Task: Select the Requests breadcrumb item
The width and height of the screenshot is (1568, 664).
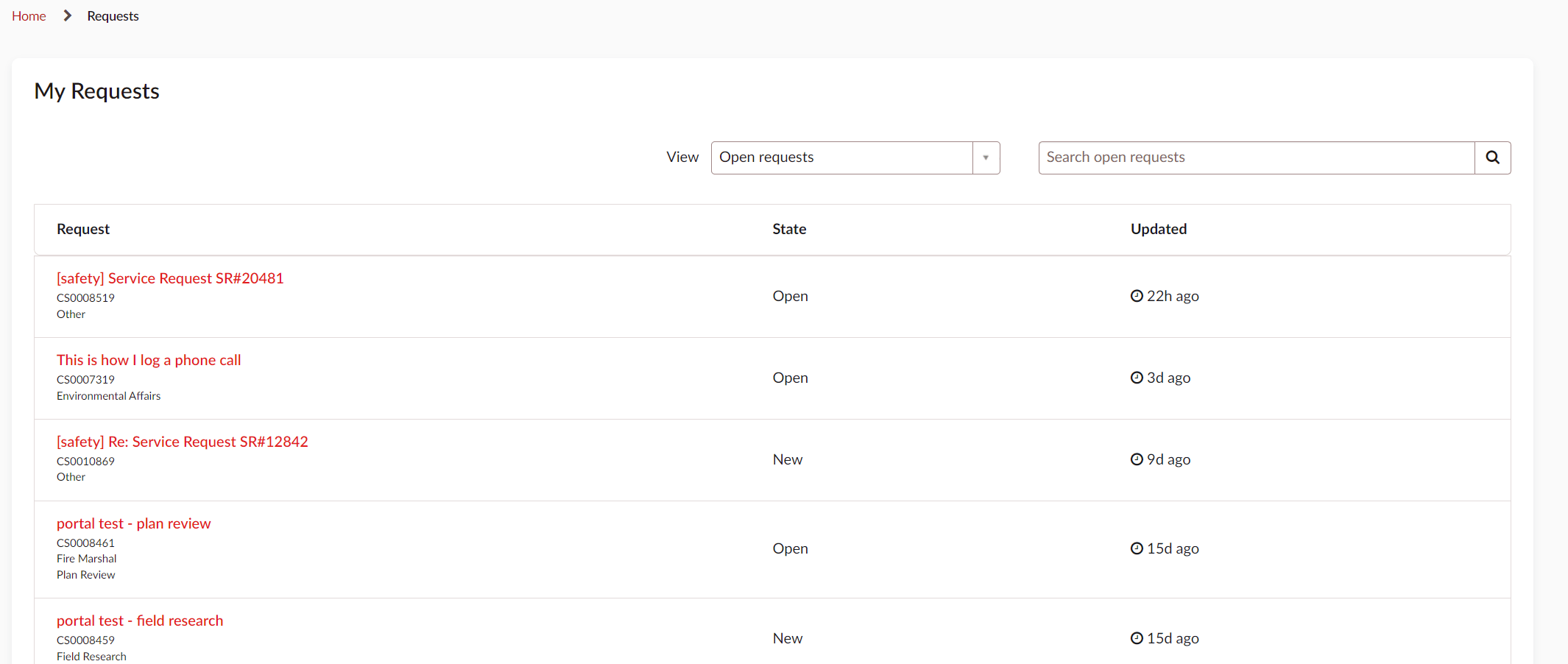Action: tap(113, 16)
